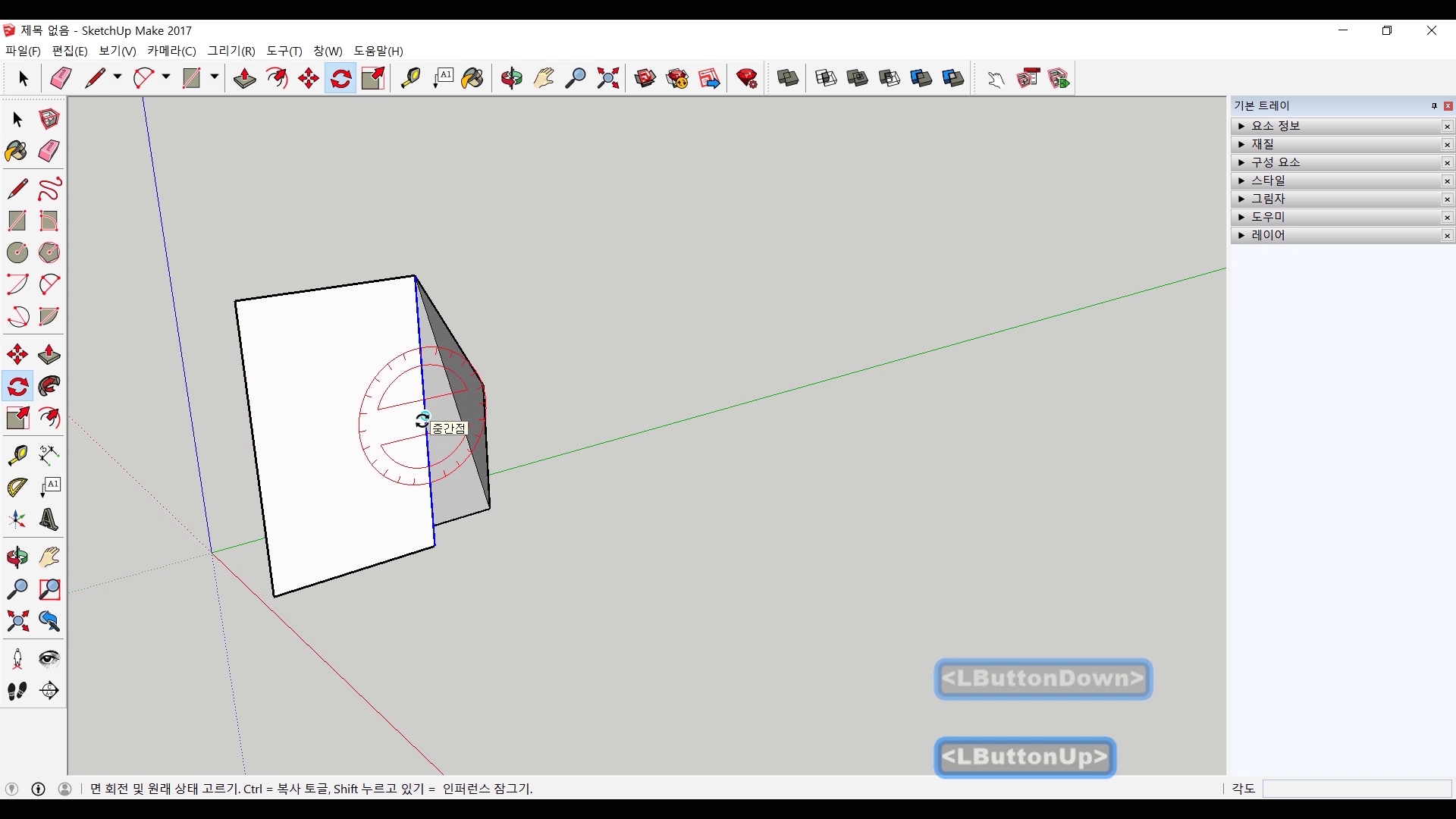This screenshot has width=1456, height=819.
Task: Open the 도구(T) menu
Action: pyautogui.click(x=284, y=51)
